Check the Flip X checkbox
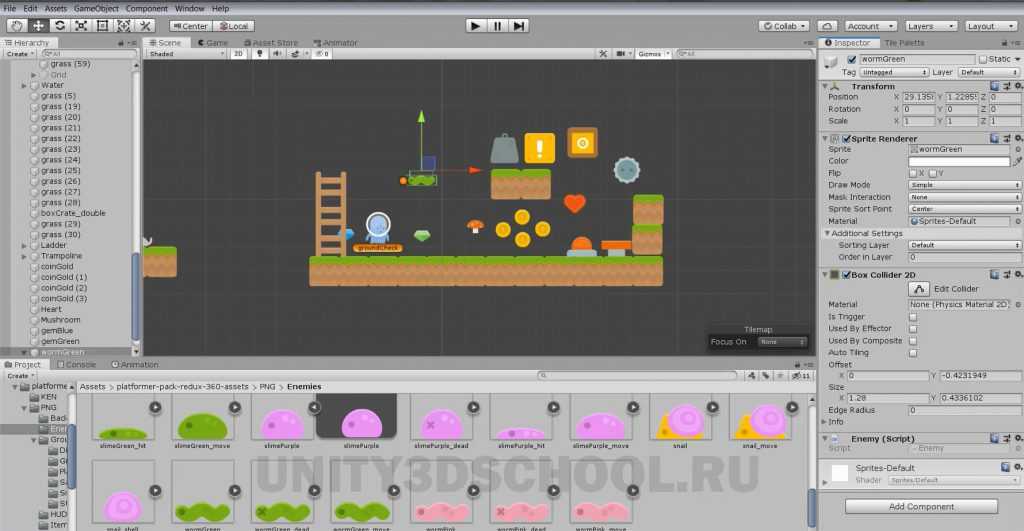This screenshot has height=531, width=1024. pyautogui.click(x=912, y=173)
